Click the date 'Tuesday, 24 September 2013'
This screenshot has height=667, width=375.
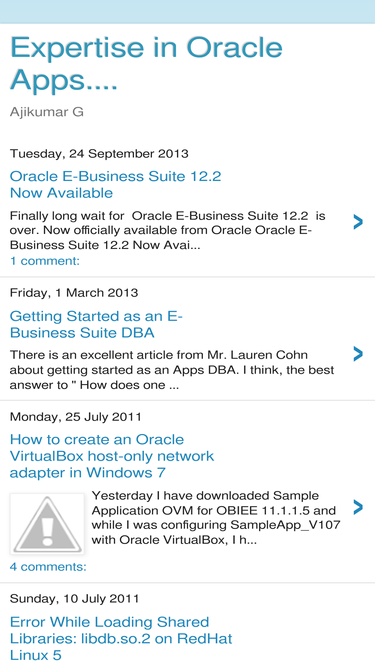click(99, 154)
